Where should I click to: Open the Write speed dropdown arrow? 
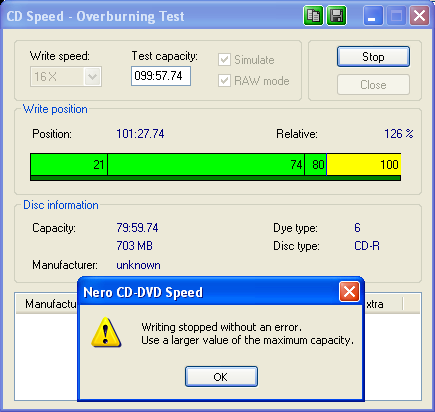coord(92,77)
